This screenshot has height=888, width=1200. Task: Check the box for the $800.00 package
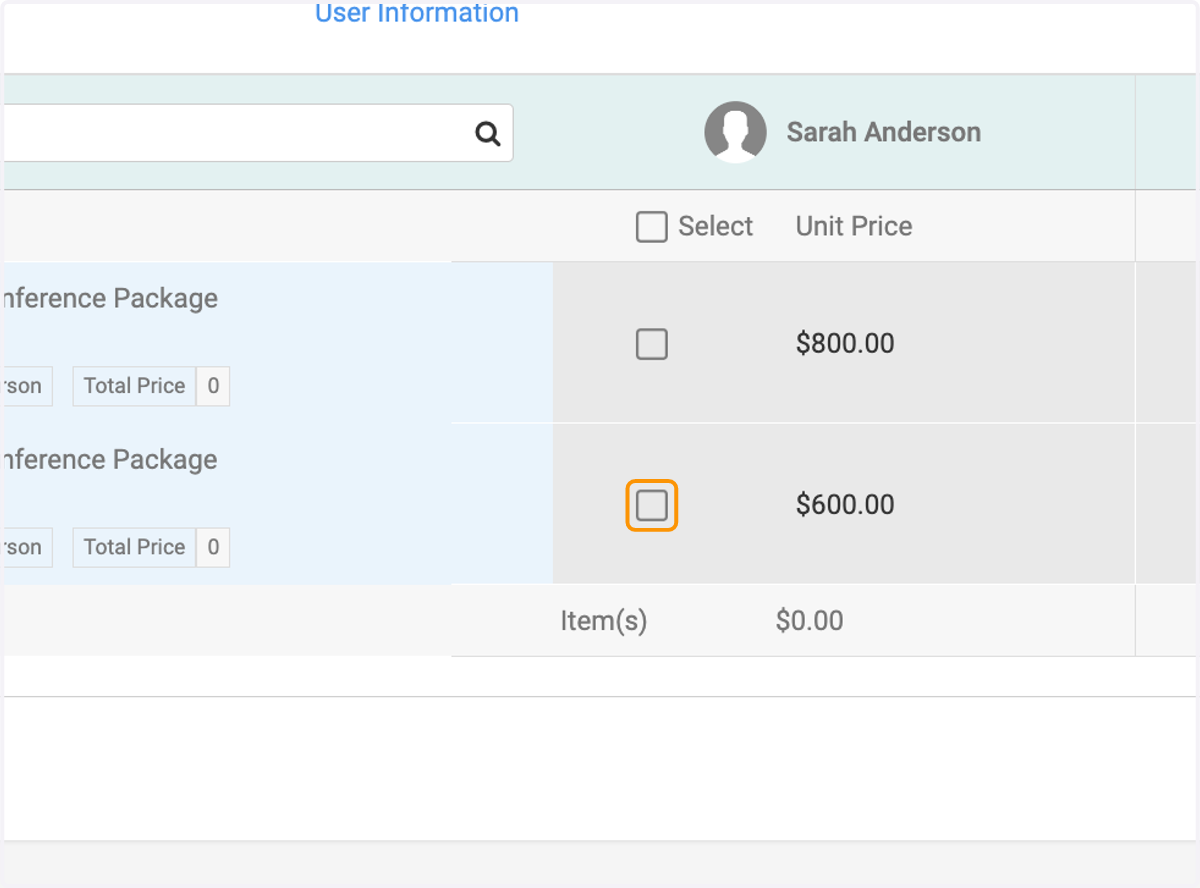[651, 345]
